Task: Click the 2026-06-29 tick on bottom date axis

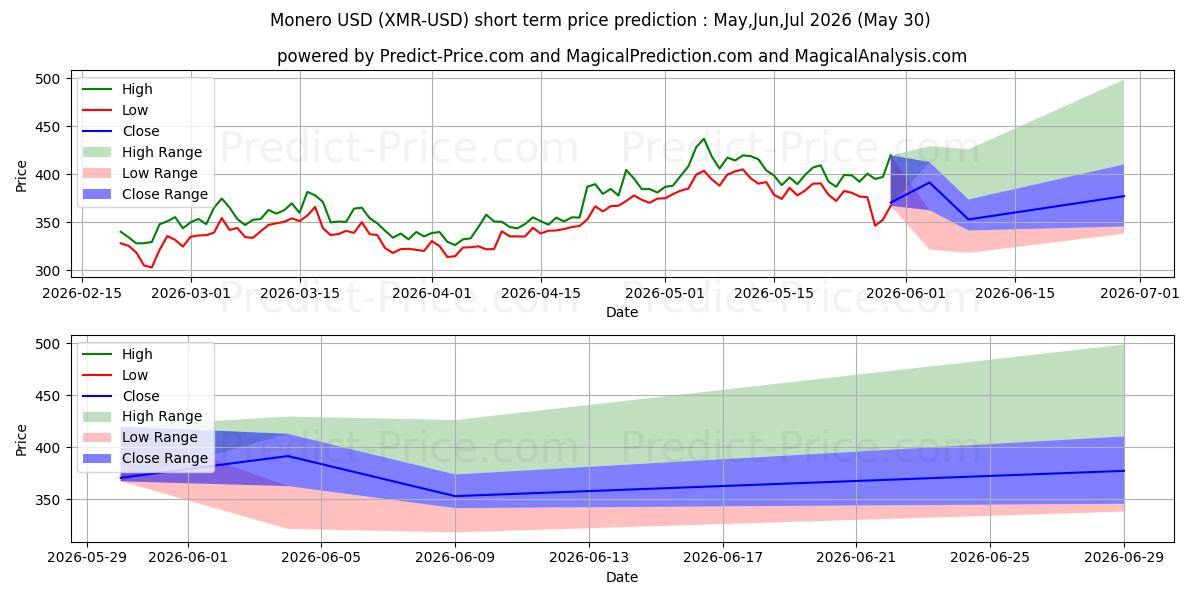Action: pos(1124,558)
